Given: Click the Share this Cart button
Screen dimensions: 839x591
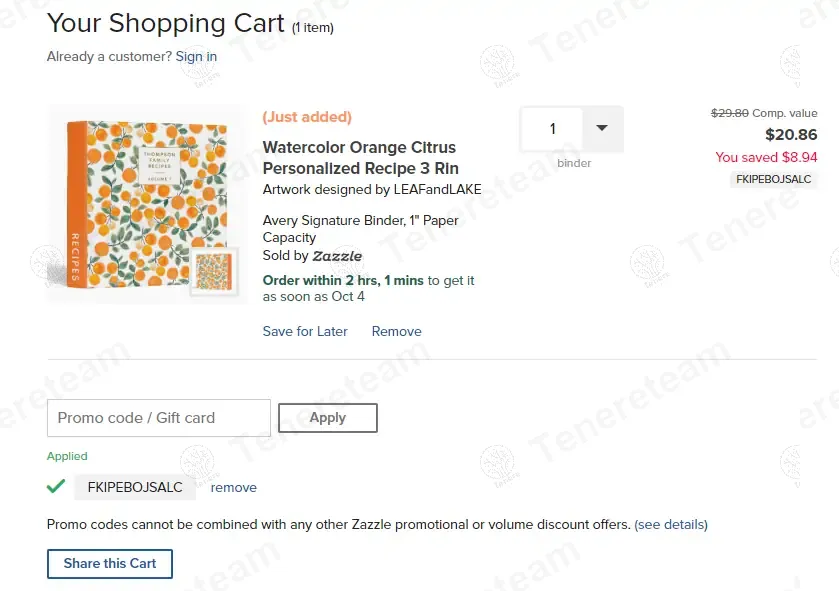Looking at the screenshot, I should click(110, 563).
